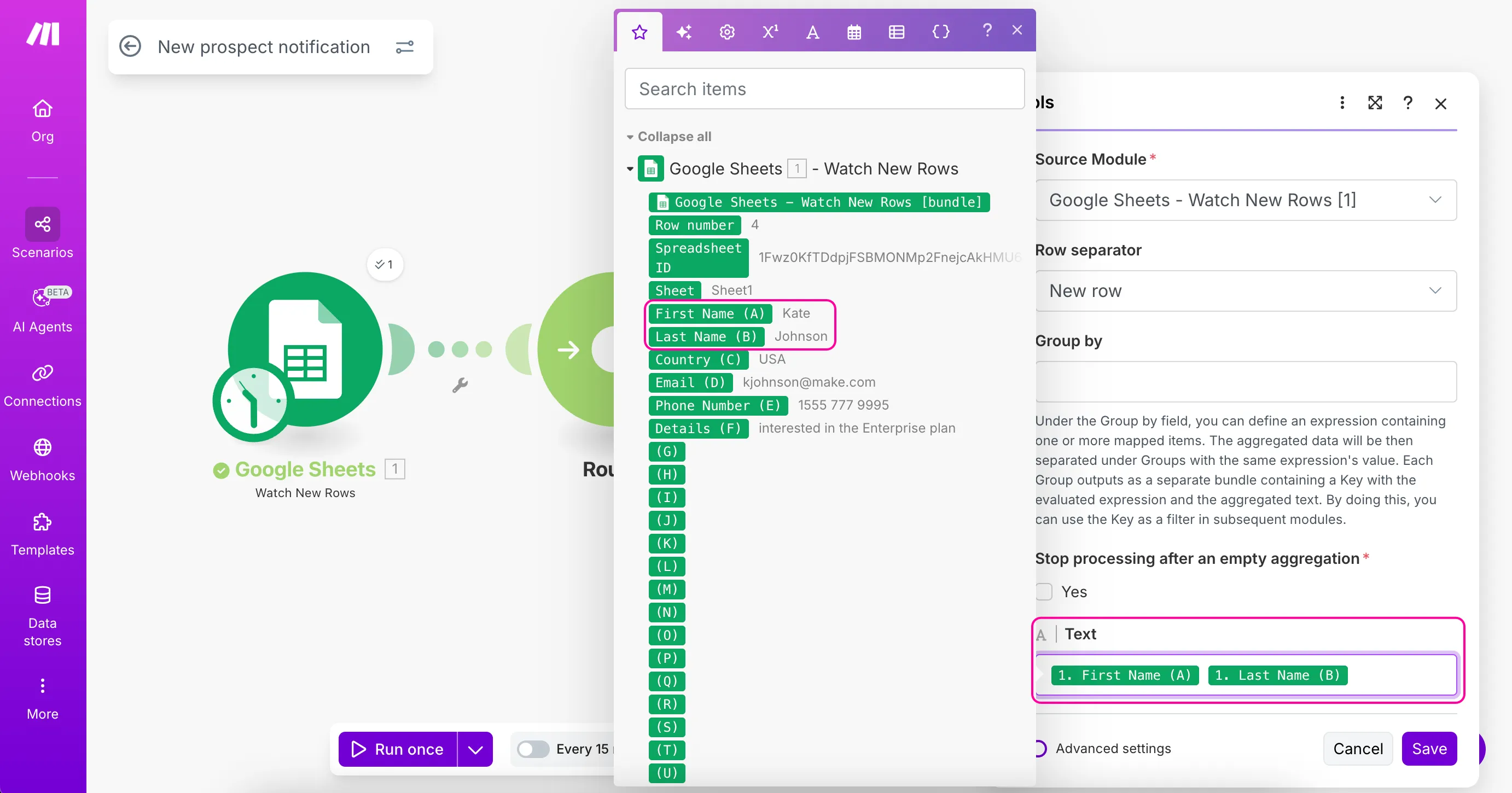Viewport: 1512px width, 793px height.
Task: Open the module options three-dot menu
Action: [1342, 103]
